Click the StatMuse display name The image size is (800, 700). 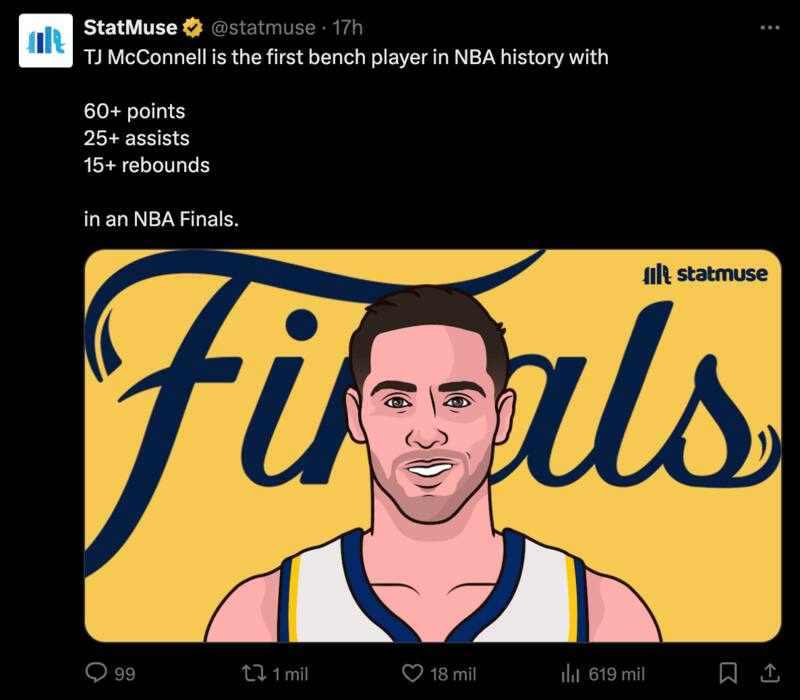click(130, 28)
